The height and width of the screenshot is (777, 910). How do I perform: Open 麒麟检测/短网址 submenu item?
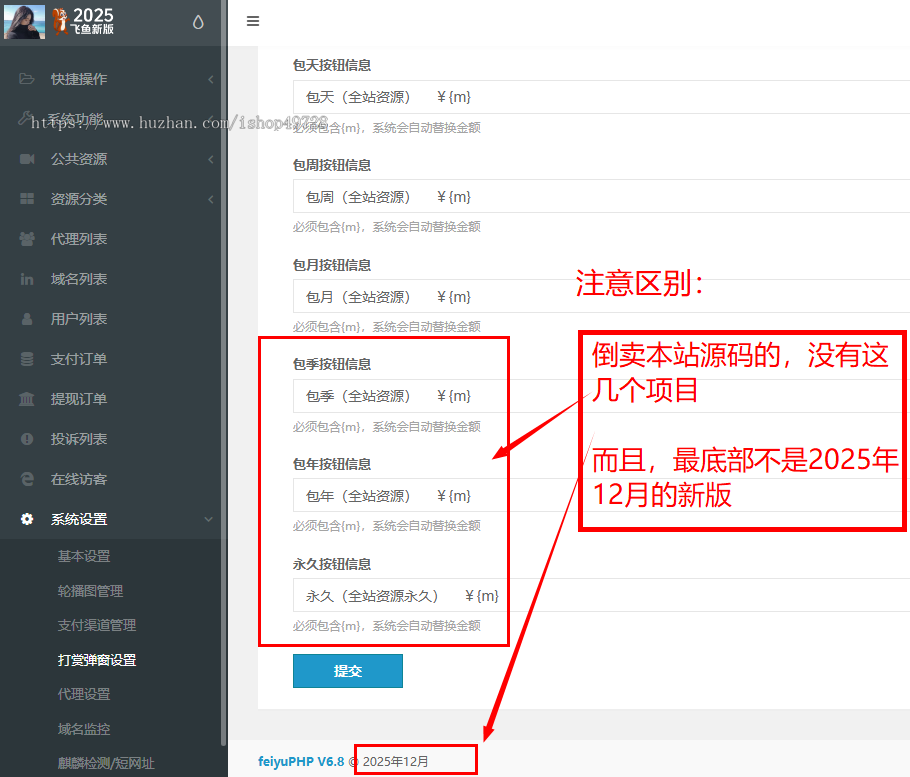pos(106,764)
